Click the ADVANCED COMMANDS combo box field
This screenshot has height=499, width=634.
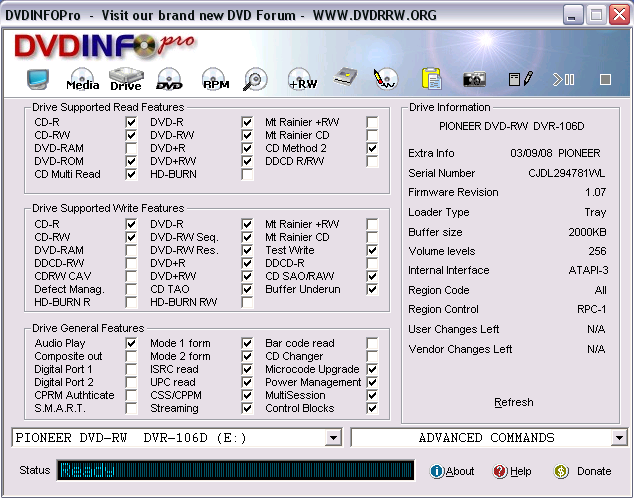[x=489, y=438]
